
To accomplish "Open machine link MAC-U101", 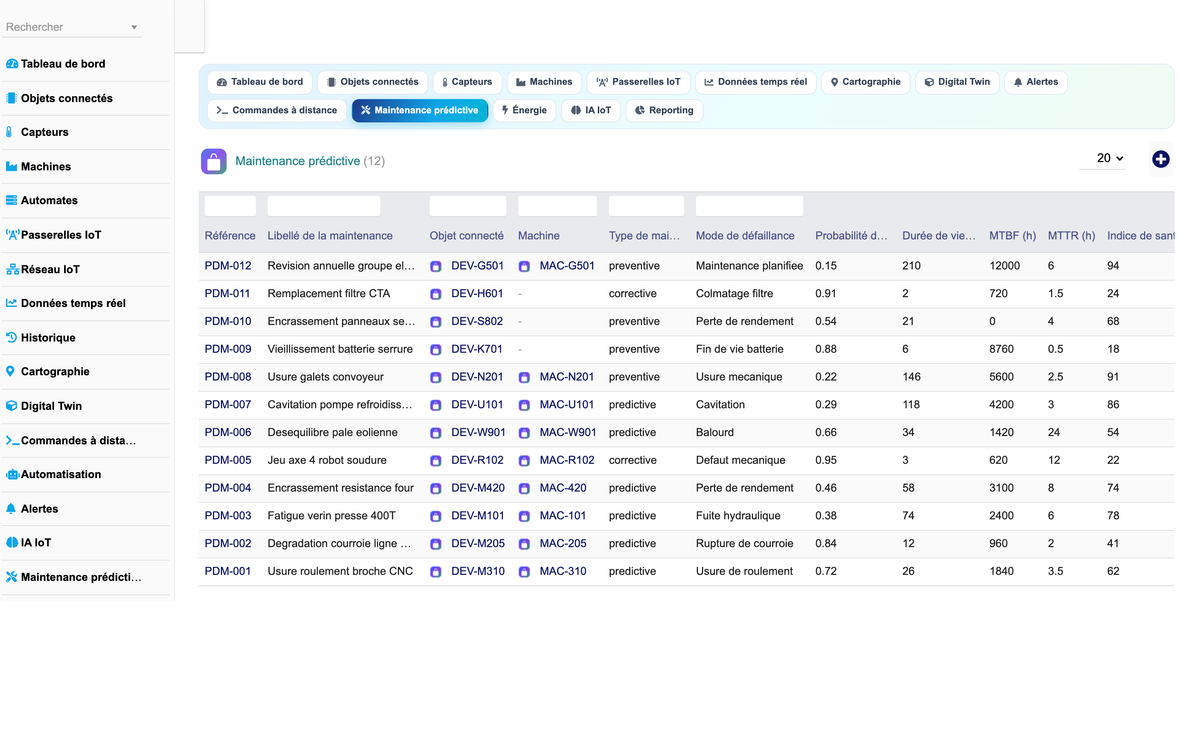I will pos(567,405).
